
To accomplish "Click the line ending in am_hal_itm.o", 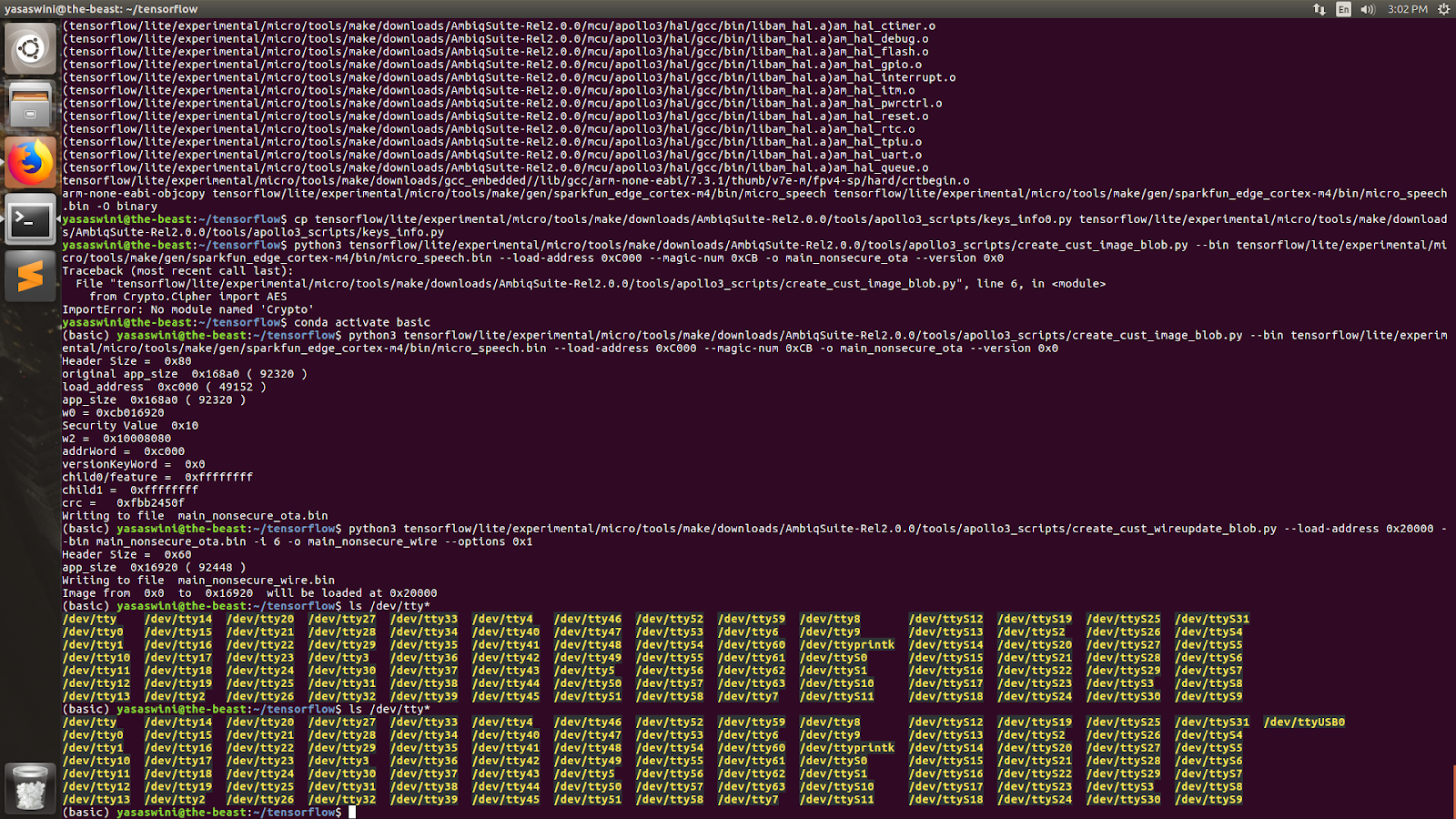I will 489,90.
